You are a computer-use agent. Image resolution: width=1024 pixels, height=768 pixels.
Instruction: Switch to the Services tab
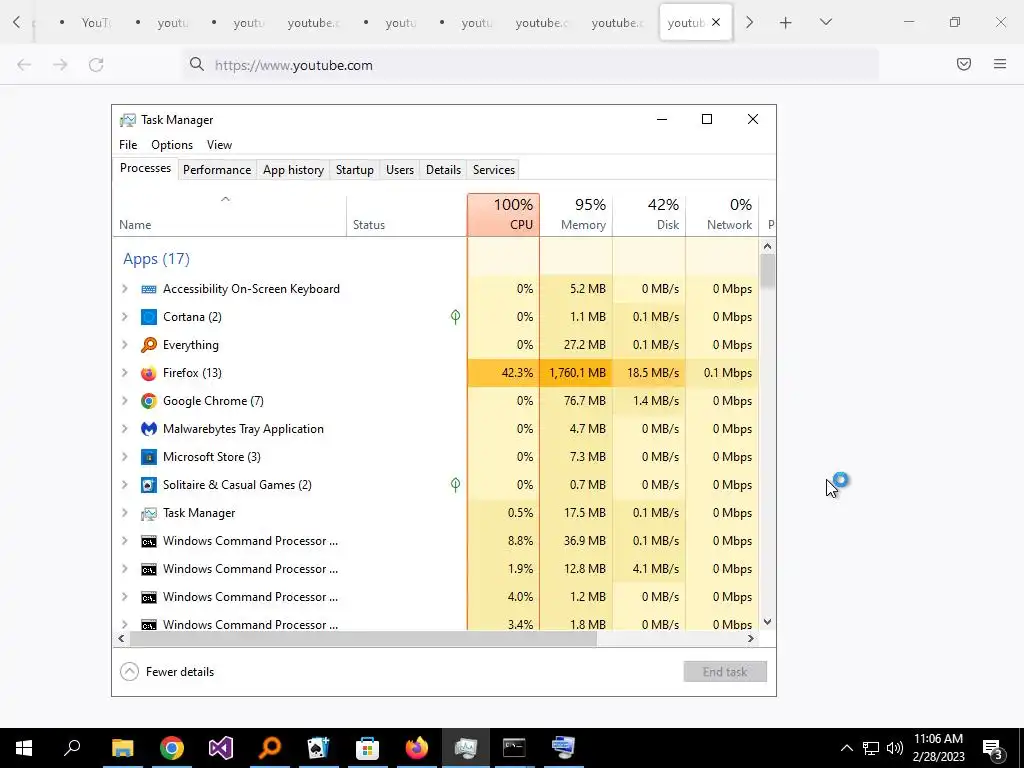[494, 170]
